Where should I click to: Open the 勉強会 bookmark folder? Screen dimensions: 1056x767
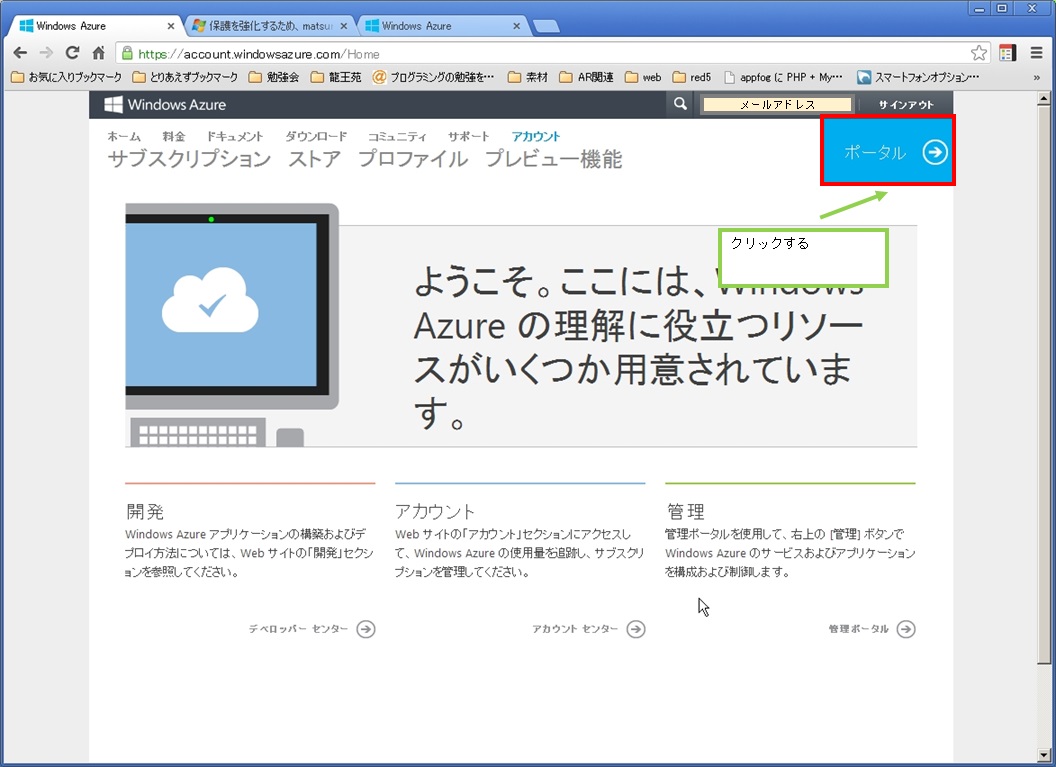(x=274, y=77)
